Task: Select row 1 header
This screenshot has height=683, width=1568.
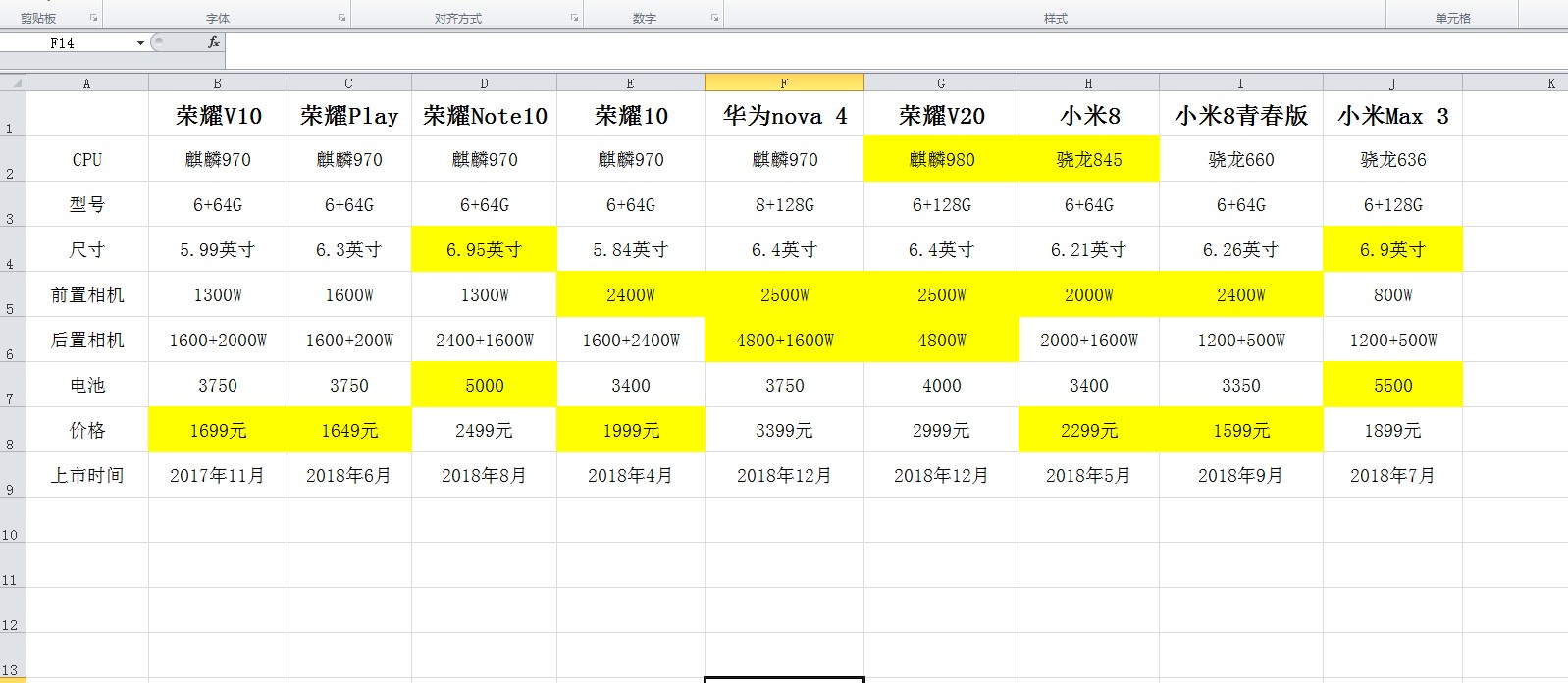Action: click(x=13, y=114)
